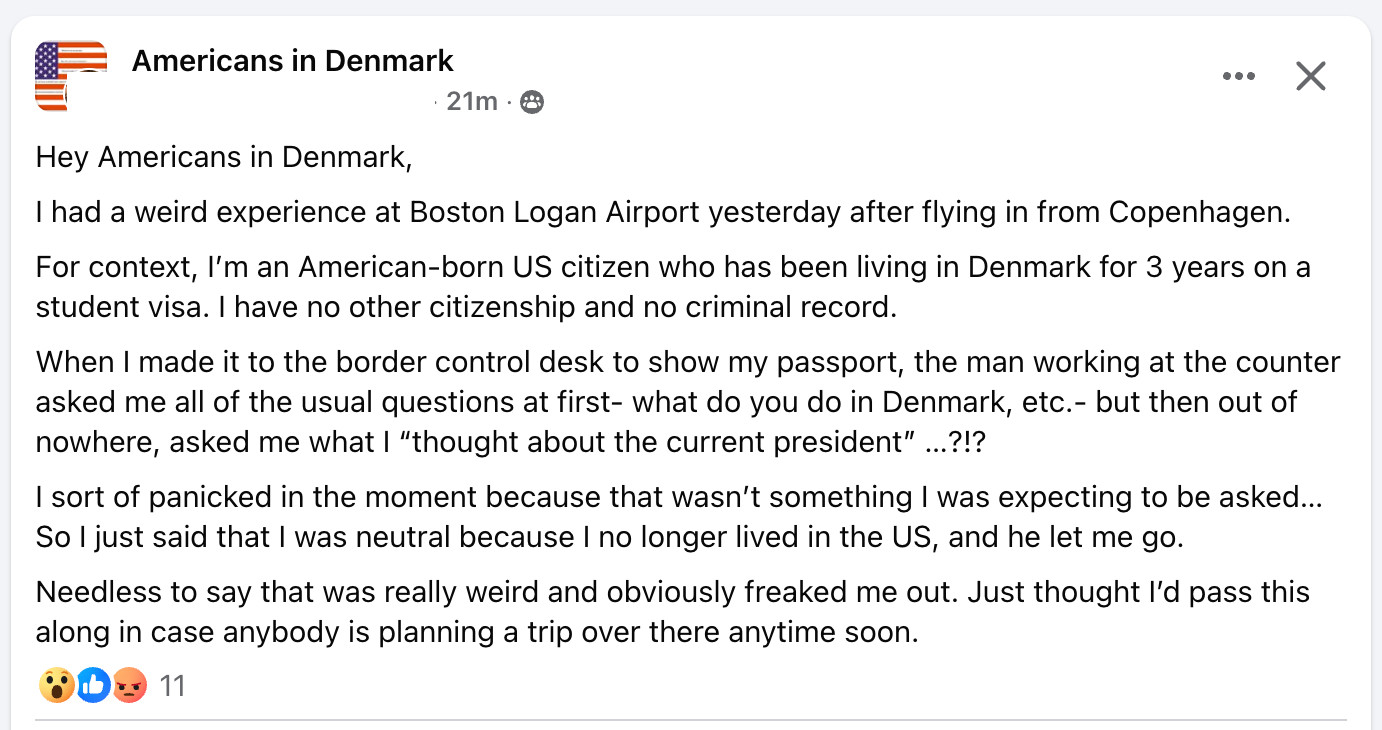Viewport: 1382px width, 730px height.
Task: Close the post with the X button
Action: 1310,76
